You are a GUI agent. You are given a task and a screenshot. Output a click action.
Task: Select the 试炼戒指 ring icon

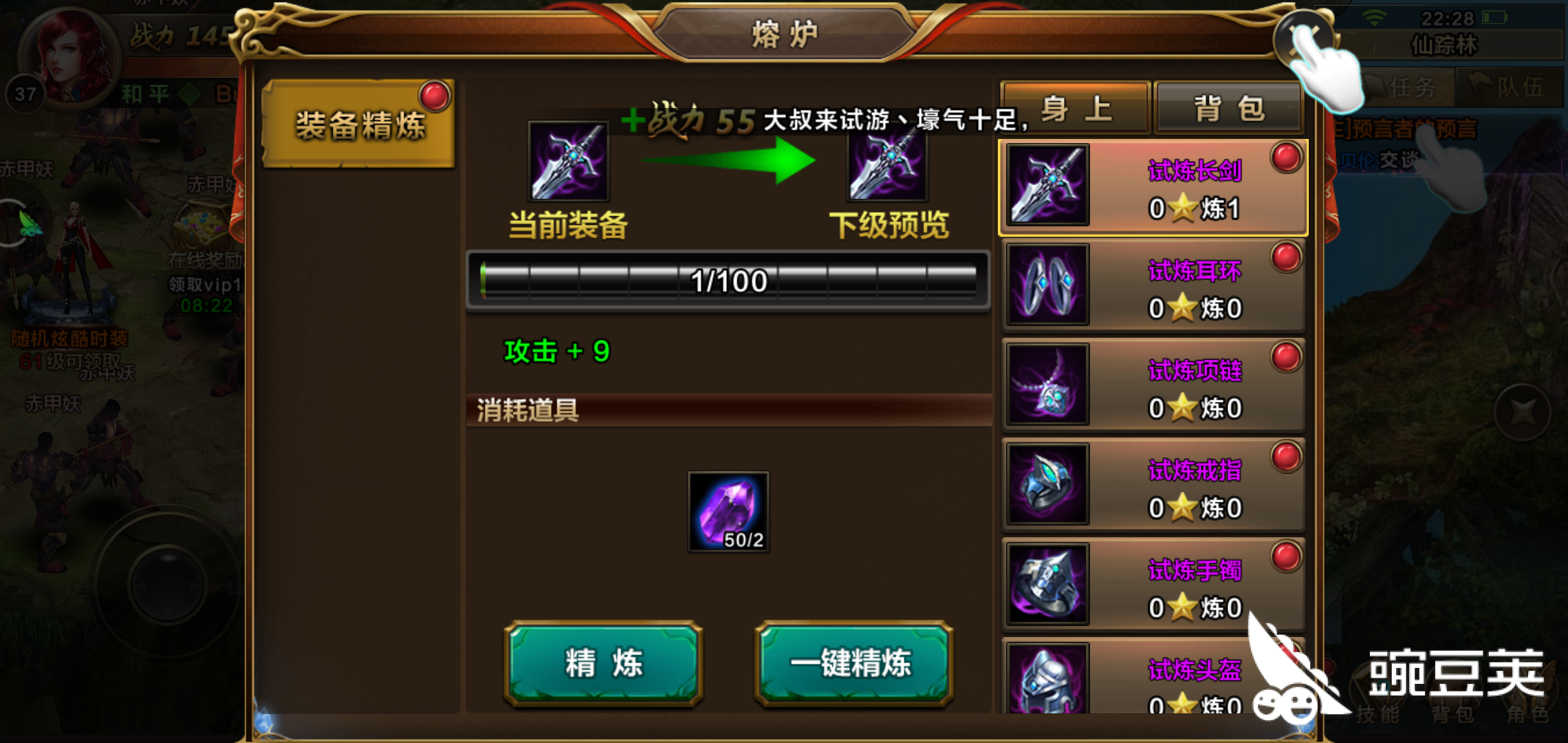(x=1047, y=484)
